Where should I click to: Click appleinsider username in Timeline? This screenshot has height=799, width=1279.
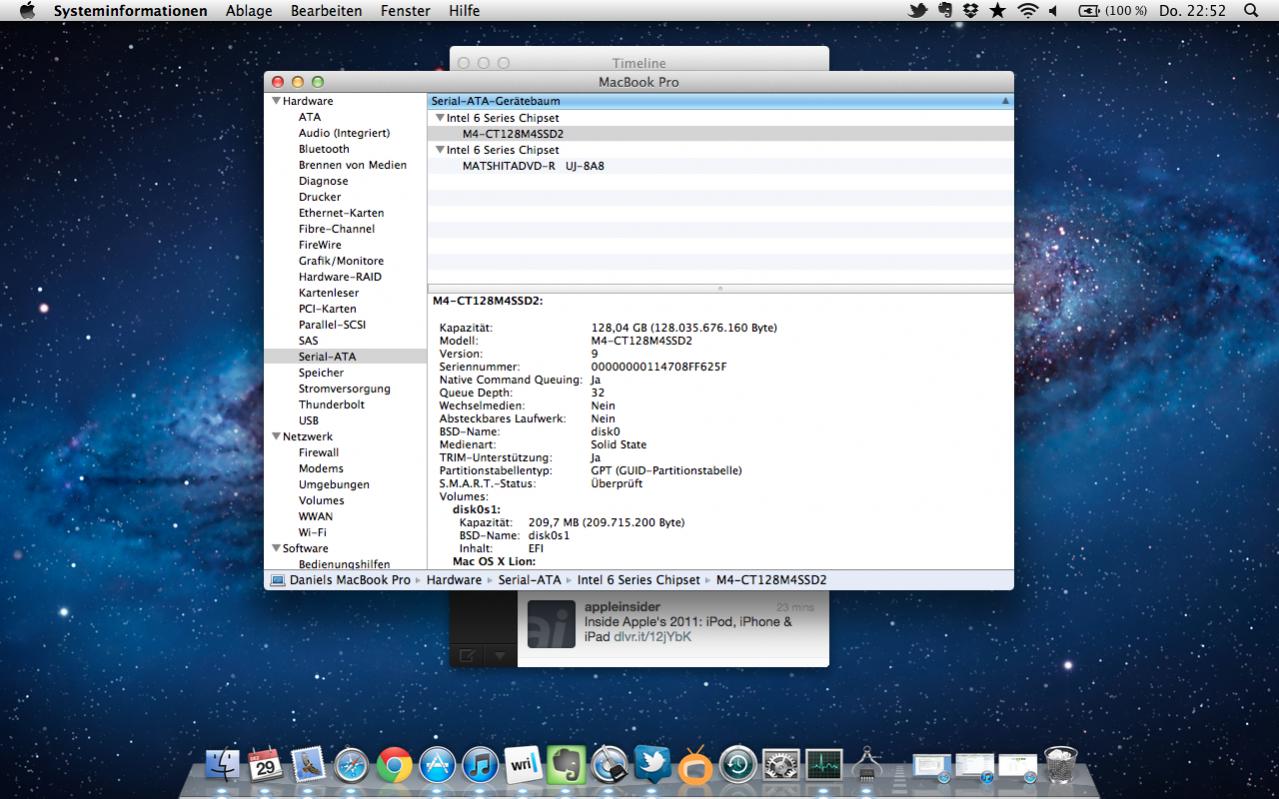coord(622,607)
